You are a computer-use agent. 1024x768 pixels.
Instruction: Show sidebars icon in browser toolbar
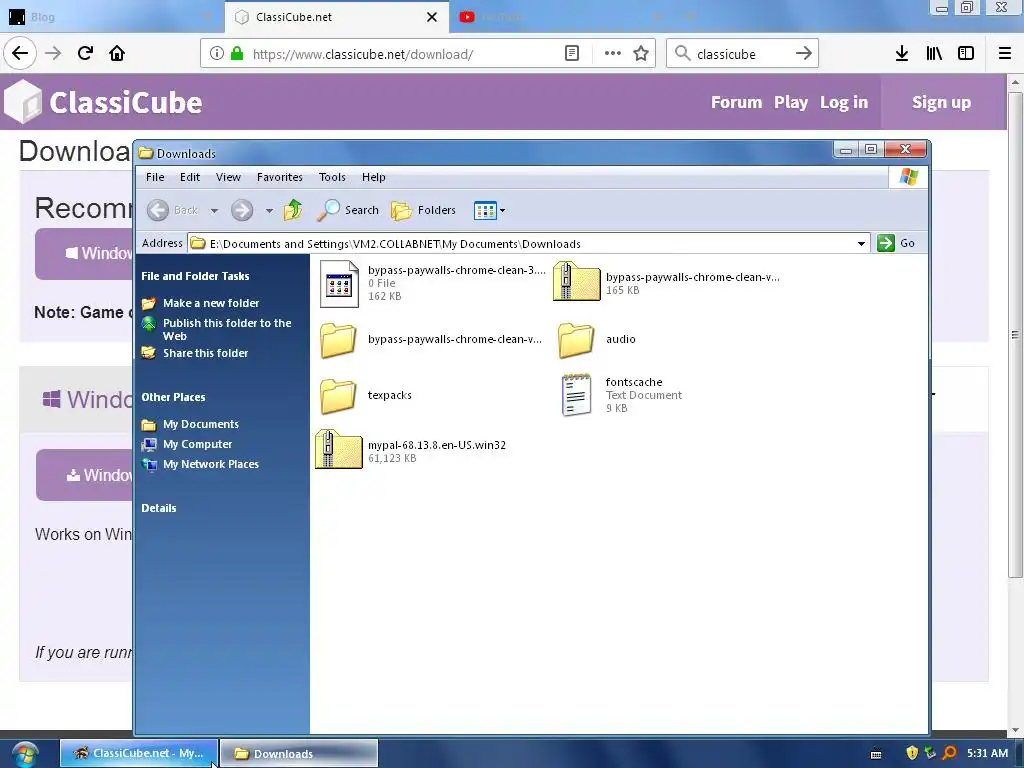pos(966,54)
